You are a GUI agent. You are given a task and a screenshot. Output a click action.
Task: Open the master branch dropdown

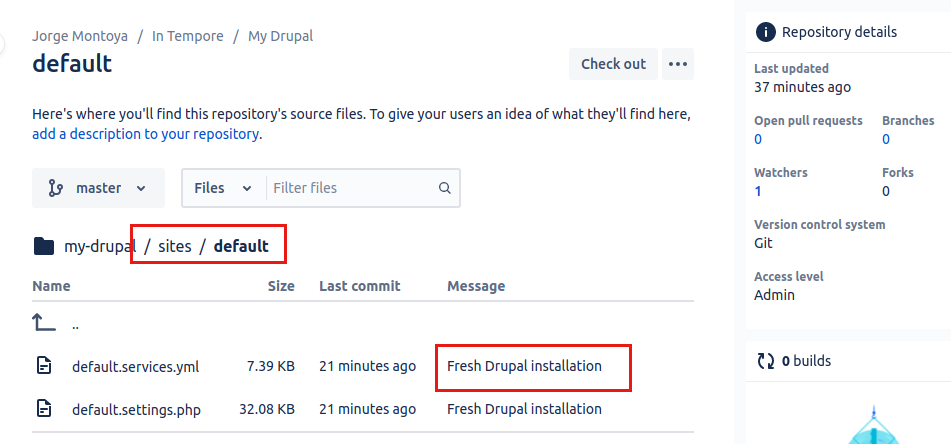coord(98,188)
